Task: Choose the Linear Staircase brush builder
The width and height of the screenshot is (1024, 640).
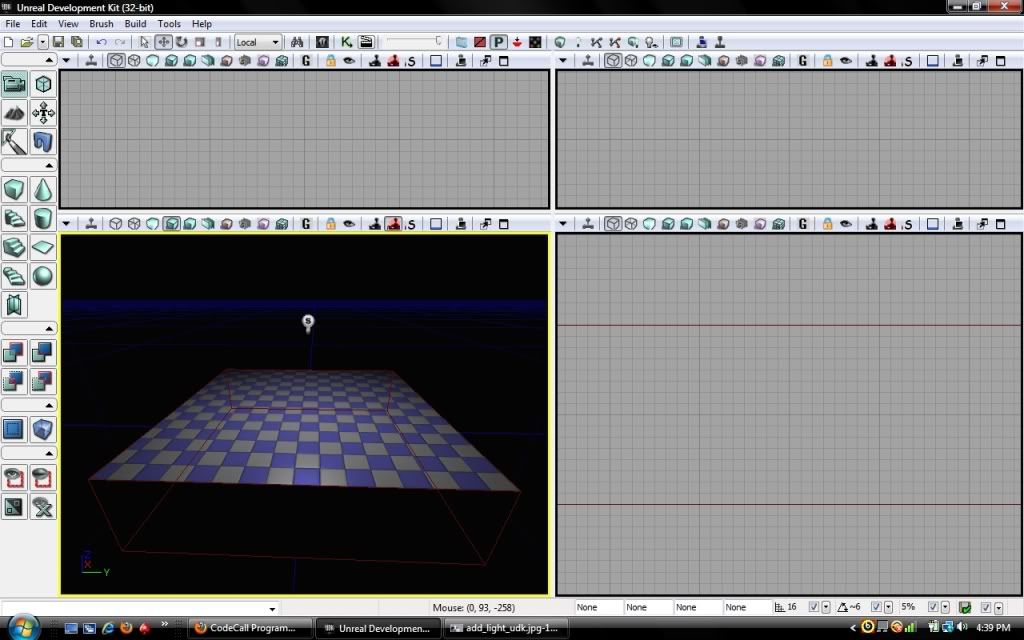Action: [14, 247]
